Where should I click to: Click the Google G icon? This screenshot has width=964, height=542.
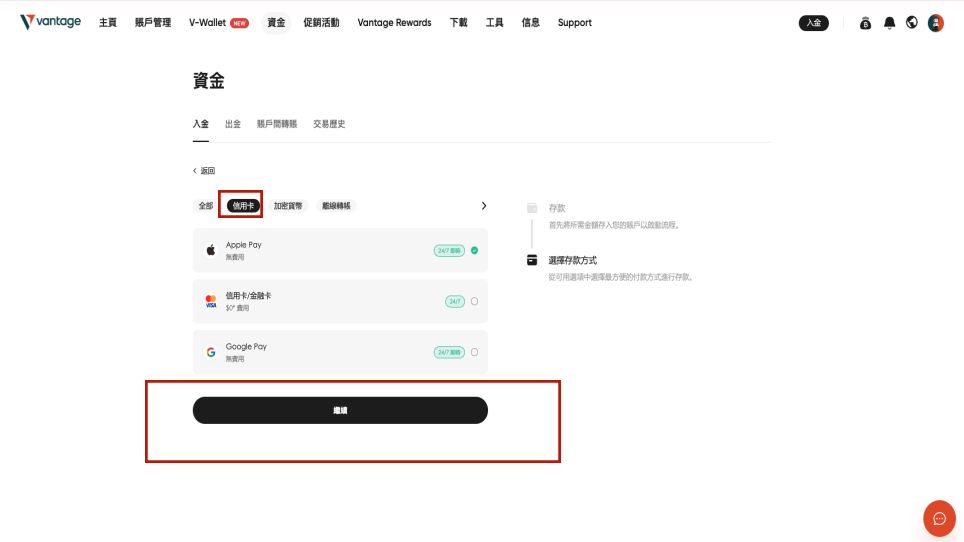(x=211, y=352)
